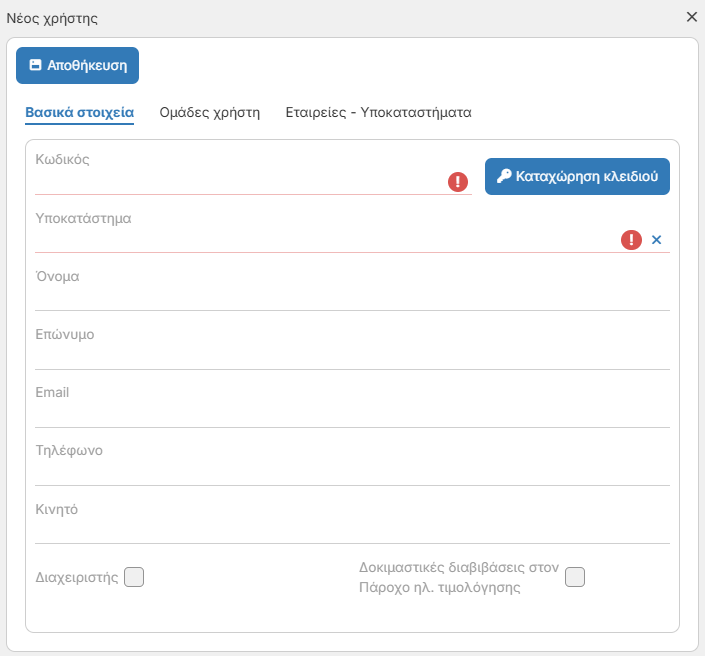This screenshot has height=656, width=705.
Task: Open the Ομάδες χρήστη tab
Action: 210,112
